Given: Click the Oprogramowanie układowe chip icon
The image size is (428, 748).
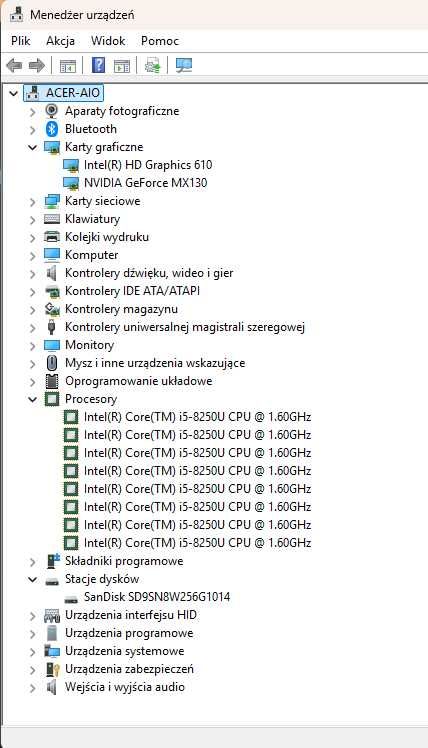Looking at the screenshot, I should coord(52,381).
